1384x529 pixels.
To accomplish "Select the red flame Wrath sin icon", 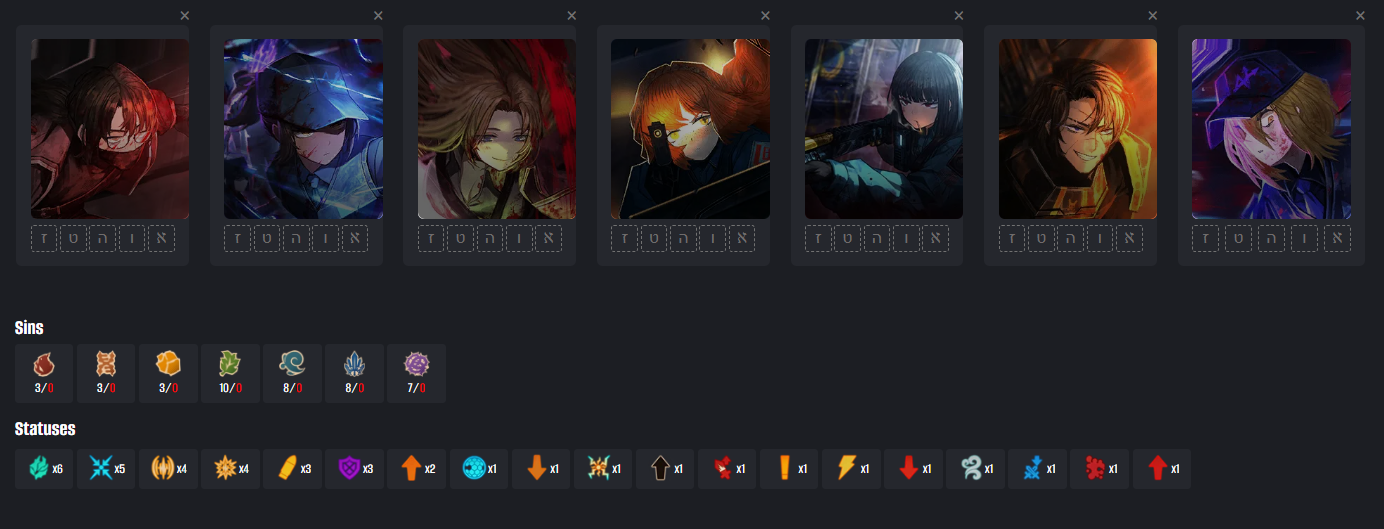I will pyautogui.click(x=44, y=373).
